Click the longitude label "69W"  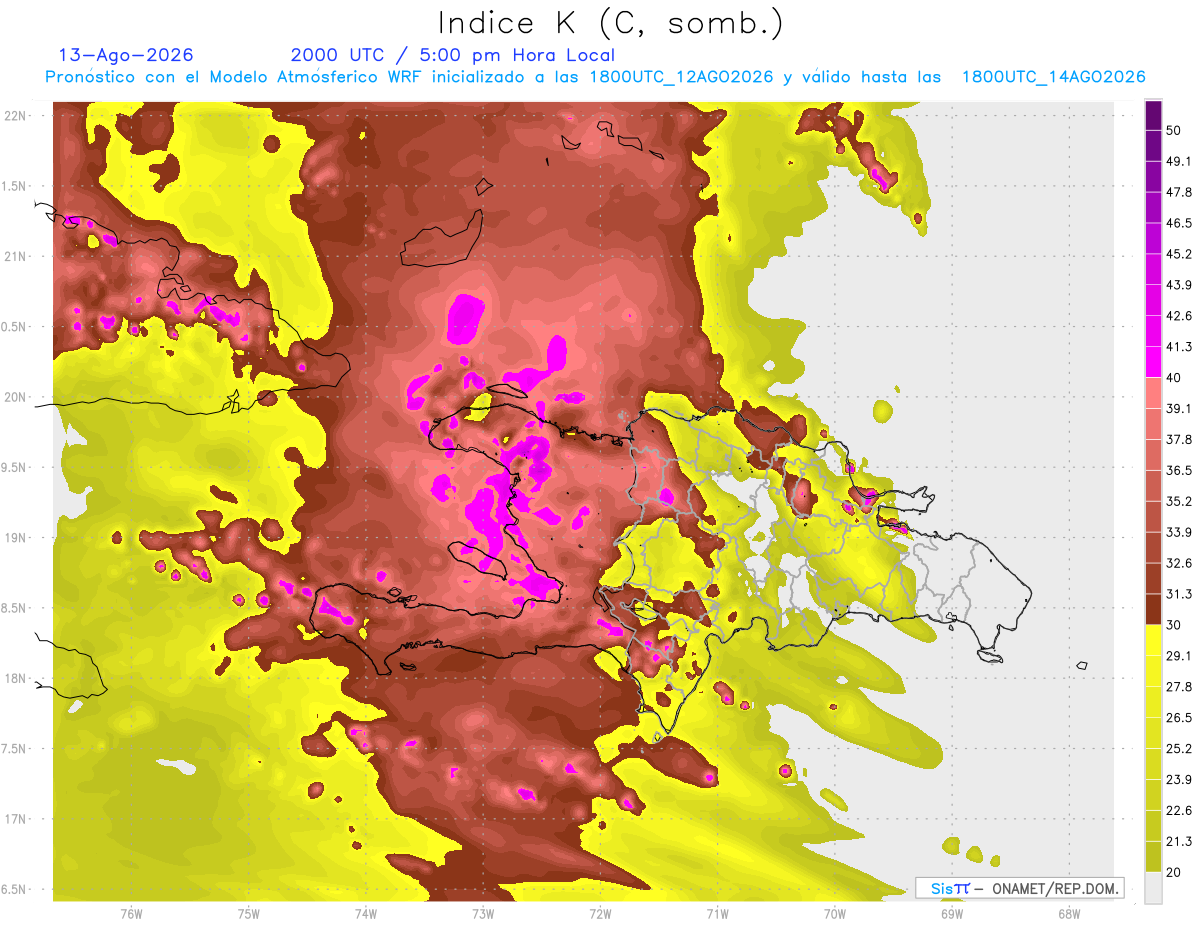tap(951, 913)
